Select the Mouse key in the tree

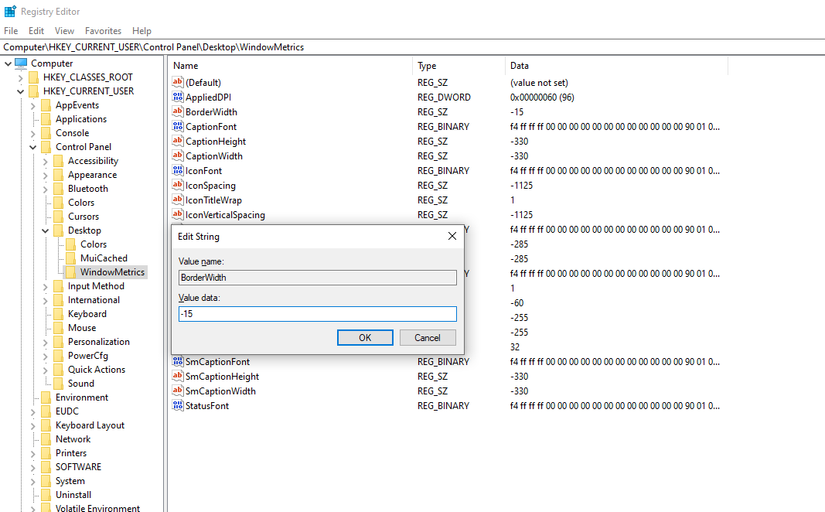coord(82,328)
